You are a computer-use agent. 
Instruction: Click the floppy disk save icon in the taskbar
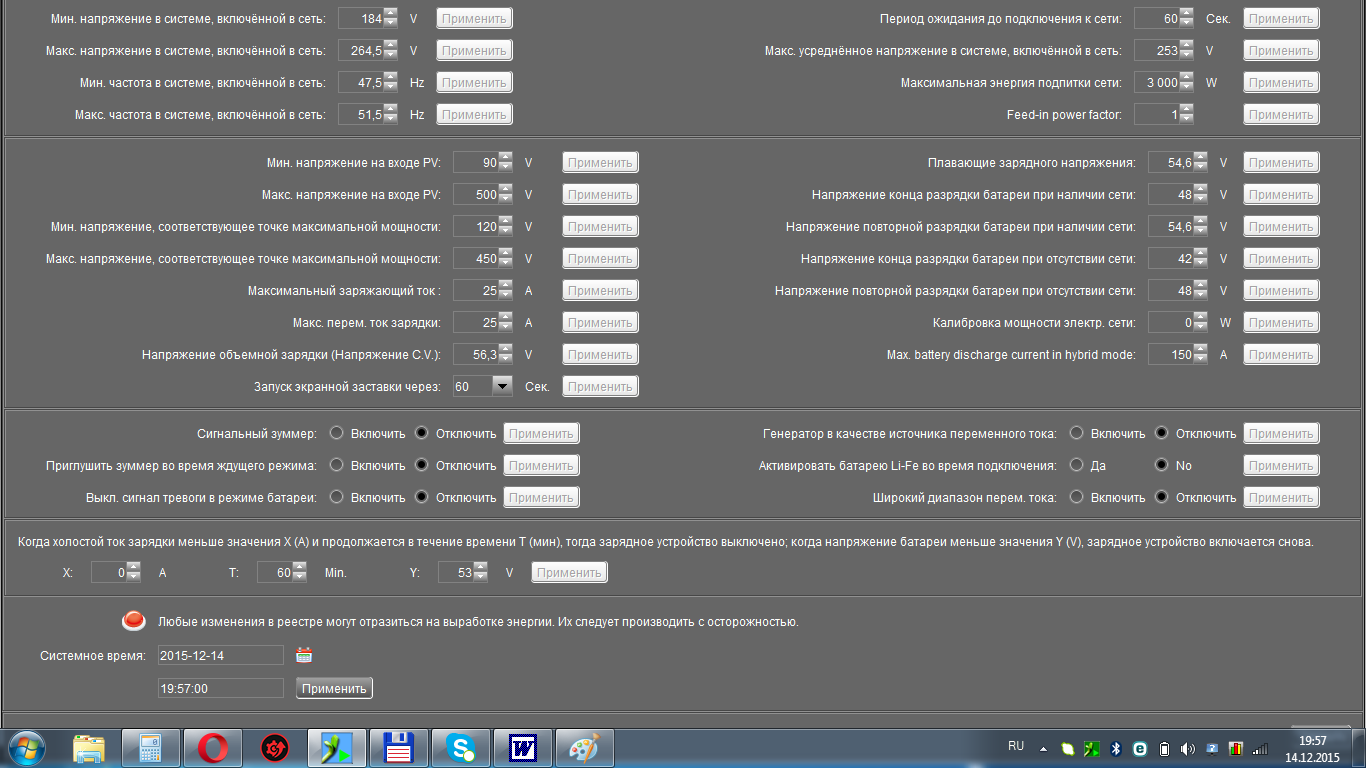coord(399,748)
